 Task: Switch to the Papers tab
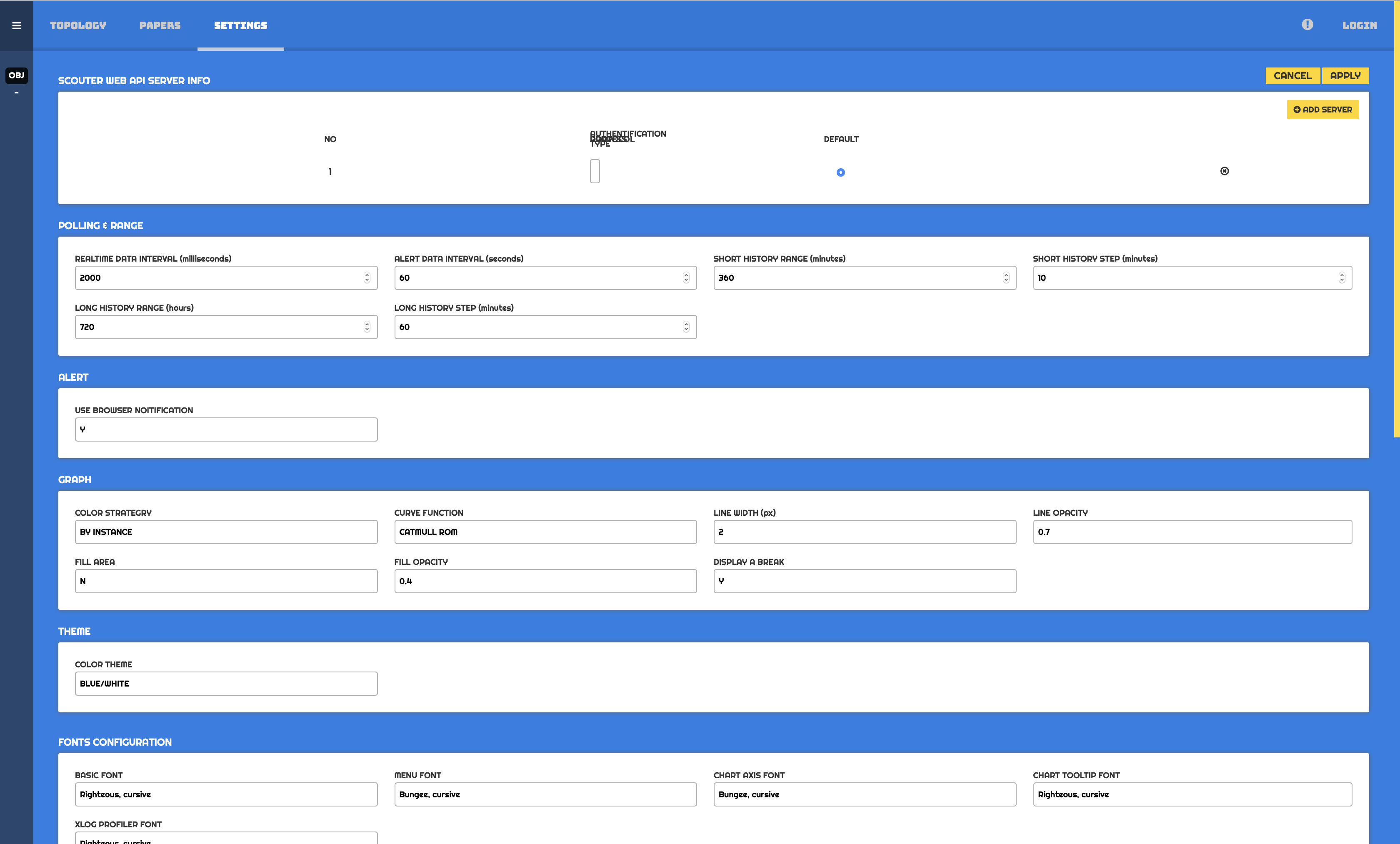point(160,25)
